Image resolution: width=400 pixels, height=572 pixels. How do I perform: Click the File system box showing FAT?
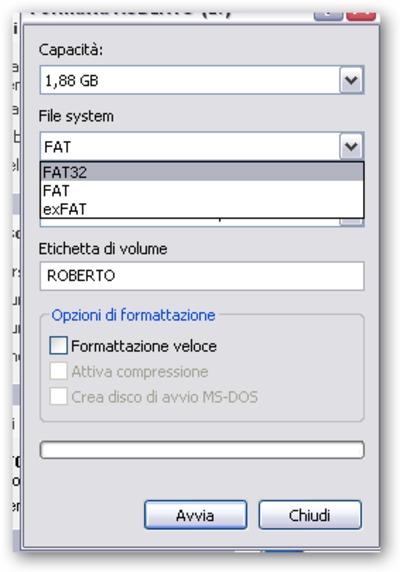pyautogui.click(x=202, y=146)
